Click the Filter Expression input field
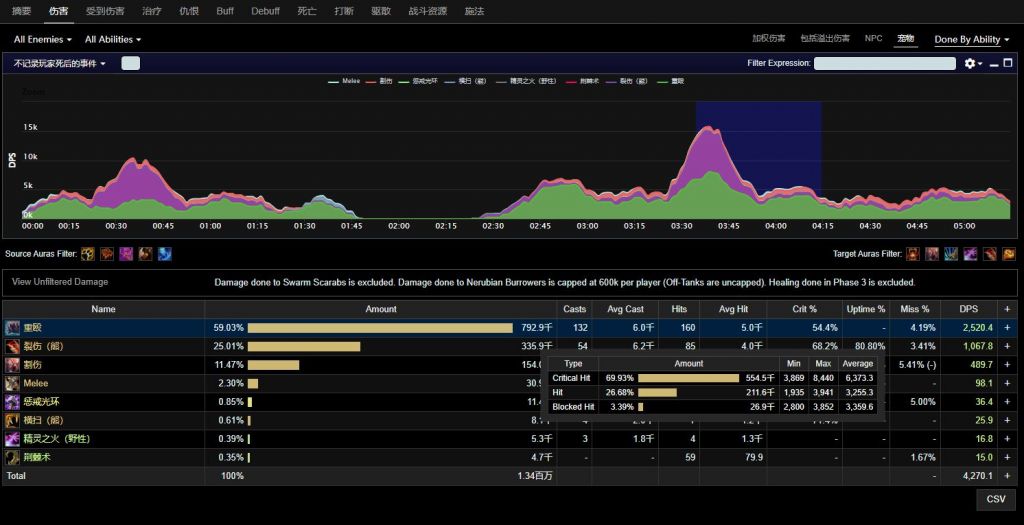 point(884,63)
